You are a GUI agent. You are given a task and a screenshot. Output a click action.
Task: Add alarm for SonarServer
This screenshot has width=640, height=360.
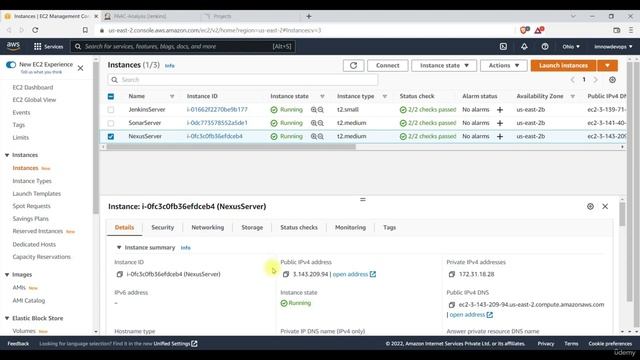coord(500,123)
